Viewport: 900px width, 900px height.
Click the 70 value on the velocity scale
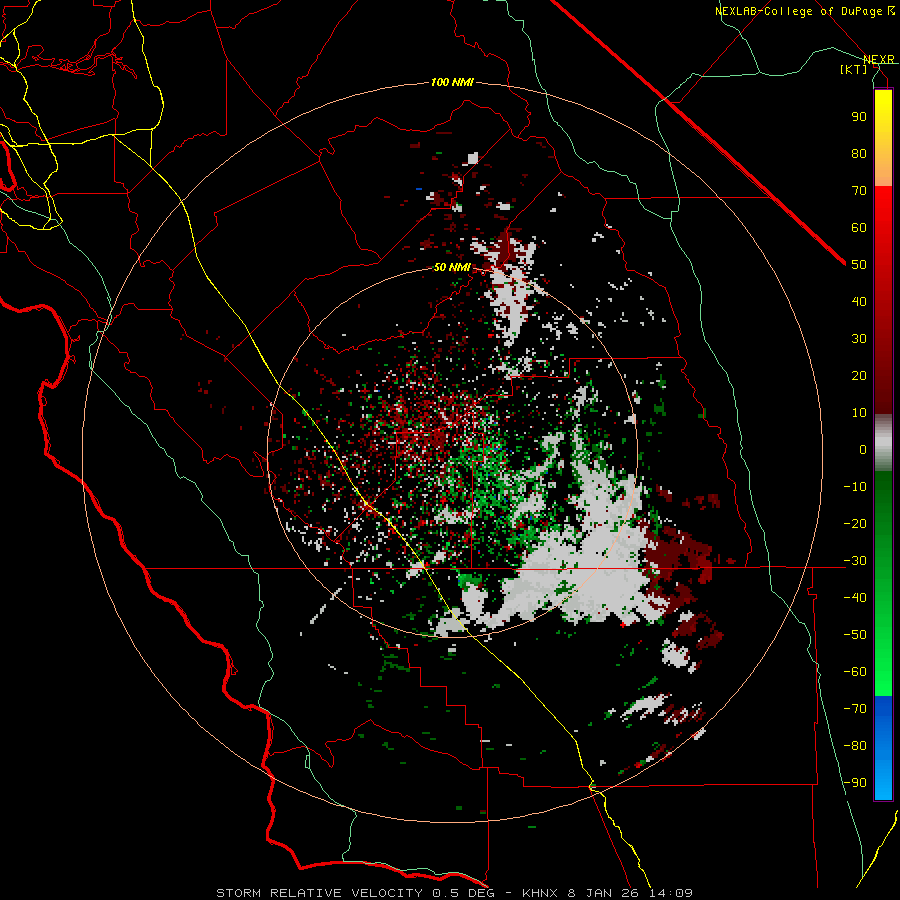click(x=859, y=191)
